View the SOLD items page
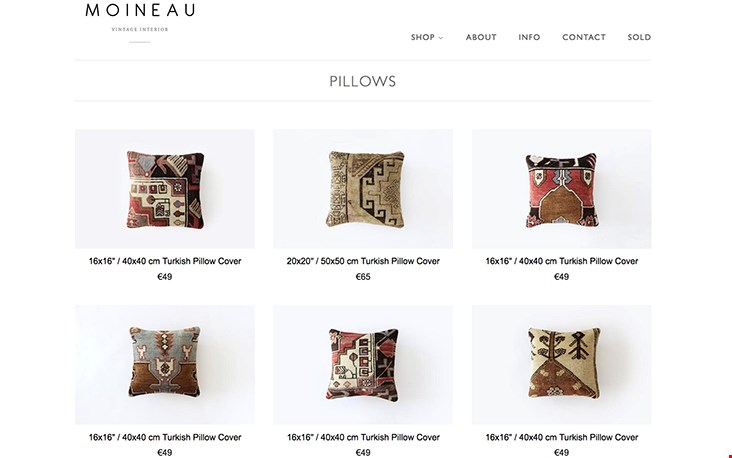This screenshot has height=458, width=732. click(639, 37)
